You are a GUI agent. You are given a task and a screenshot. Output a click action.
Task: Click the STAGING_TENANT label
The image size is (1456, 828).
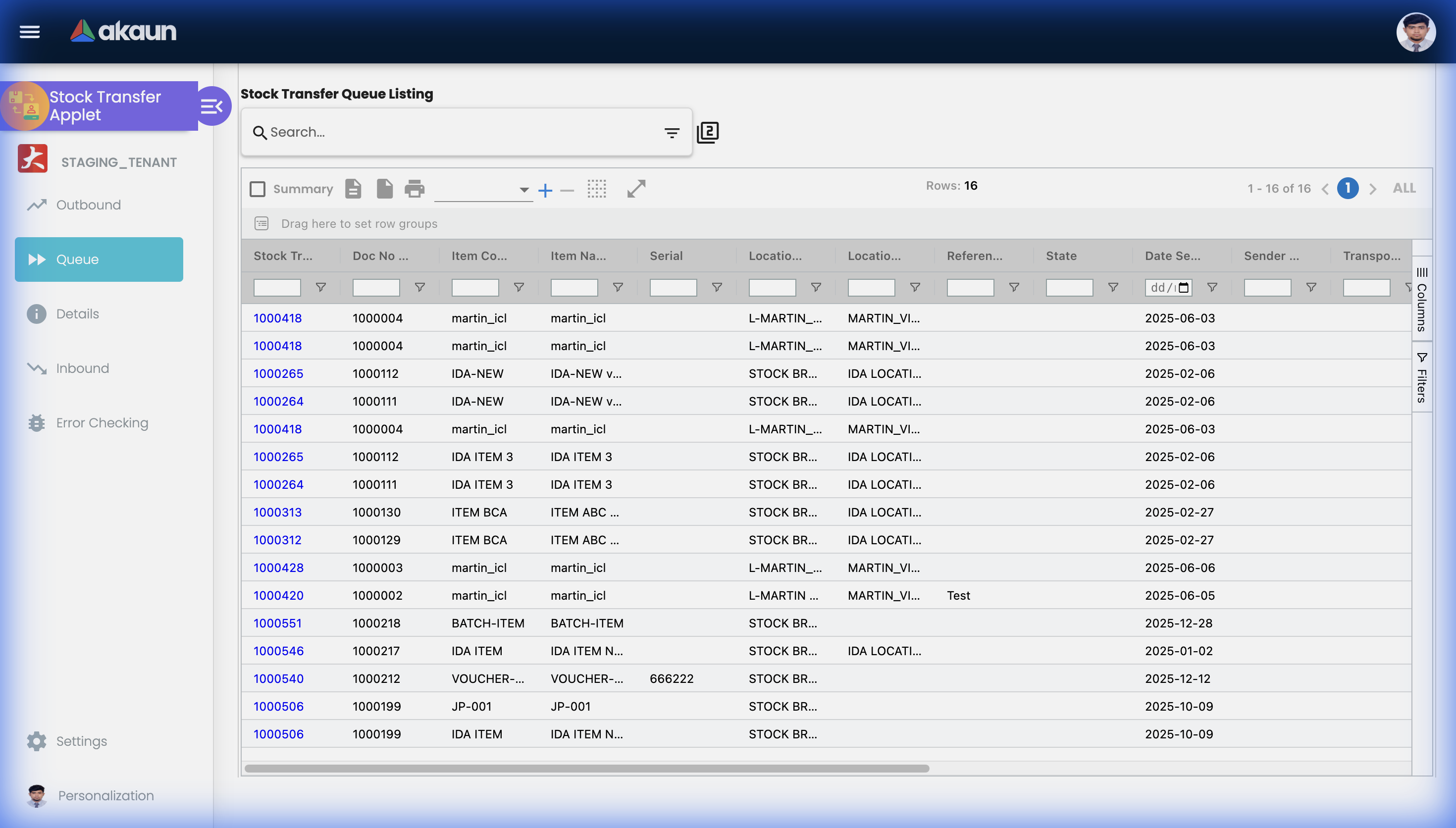pos(119,162)
